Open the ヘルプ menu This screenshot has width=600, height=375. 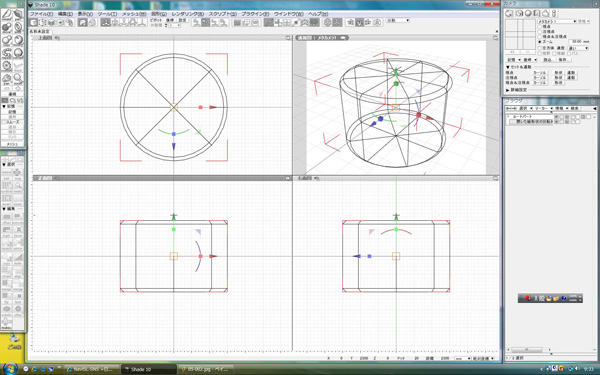pyautogui.click(x=318, y=14)
